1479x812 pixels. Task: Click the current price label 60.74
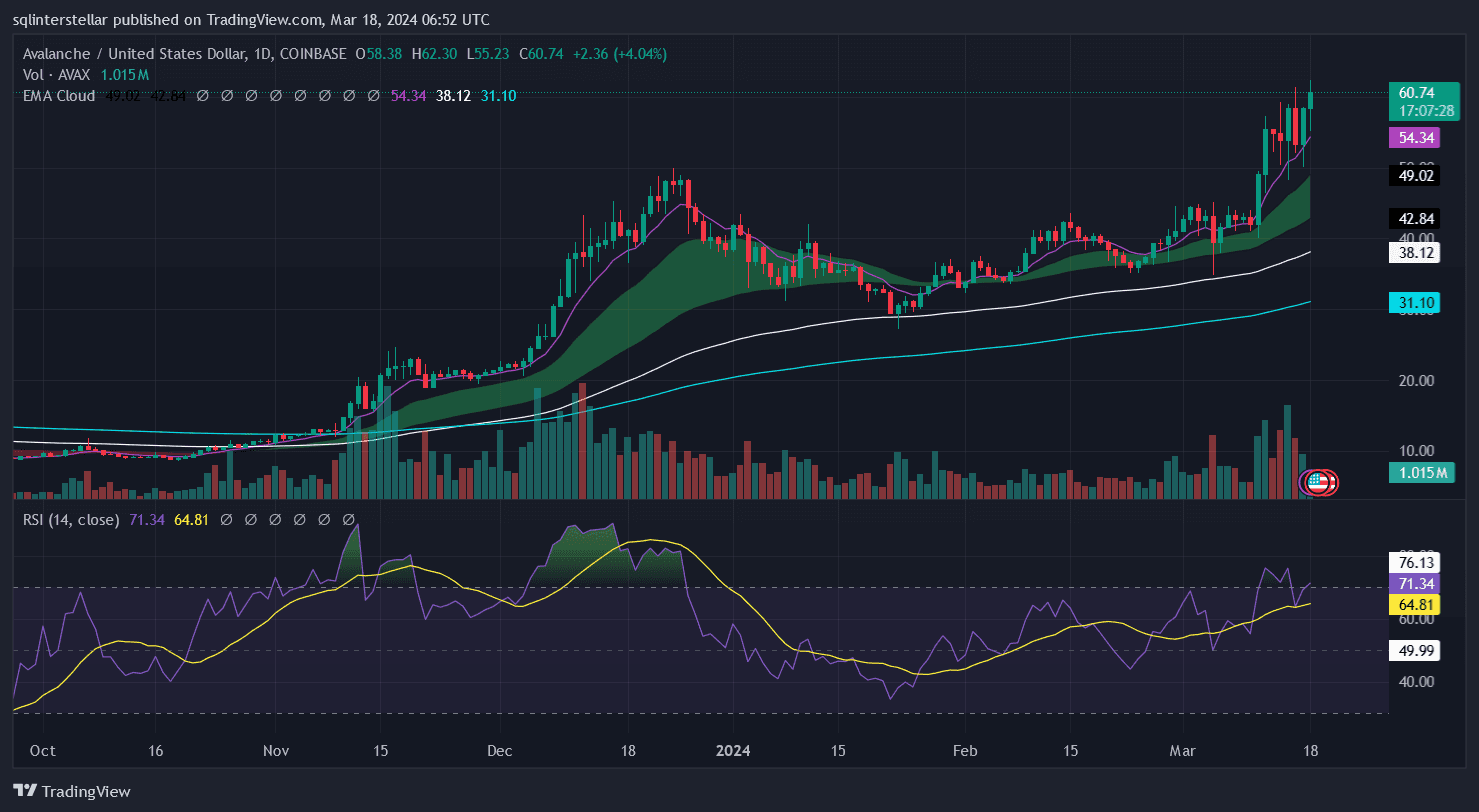[x=1414, y=92]
